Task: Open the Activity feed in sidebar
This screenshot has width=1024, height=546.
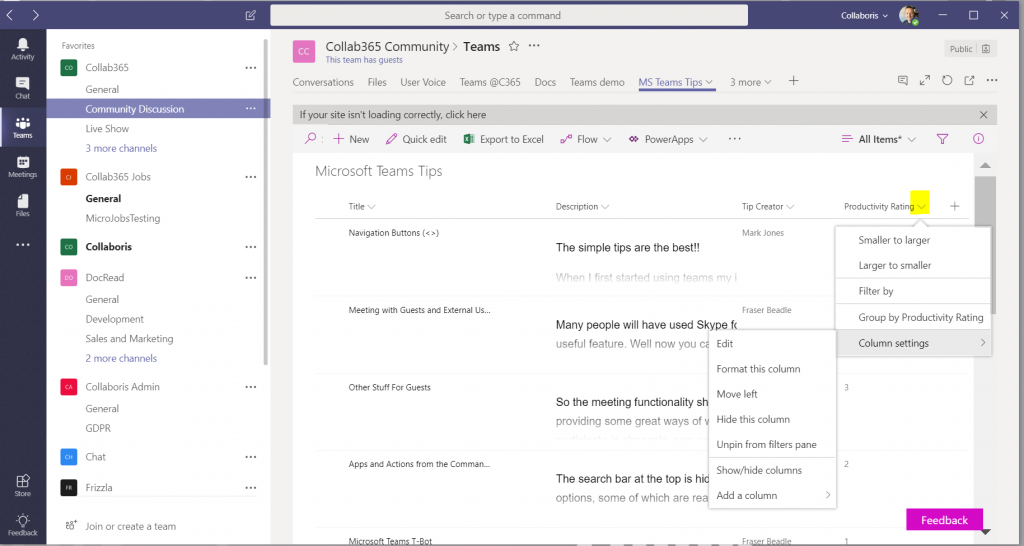Action: pyautogui.click(x=23, y=48)
